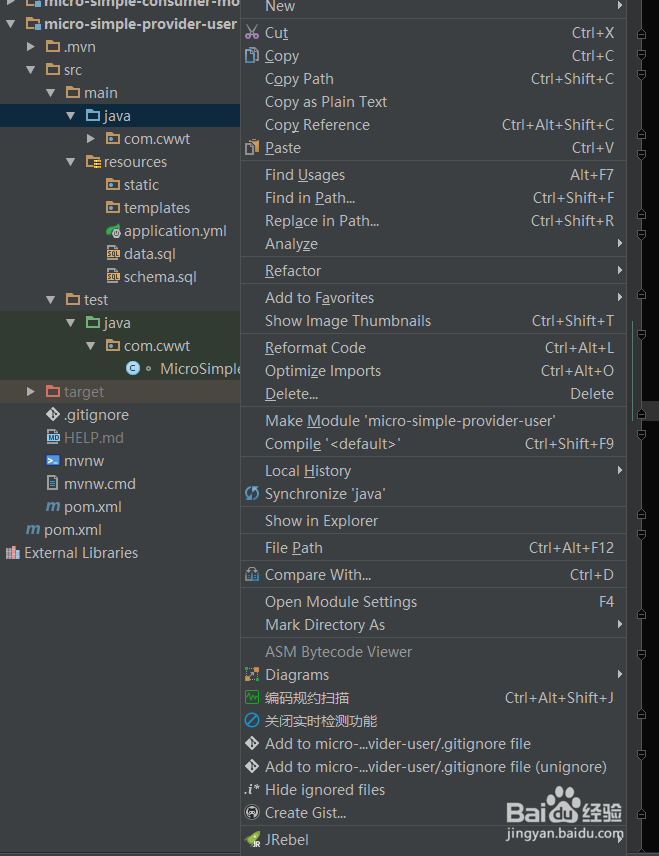Select the schema.sql file
Viewport: 659px width, 856px height.
(159, 277)
